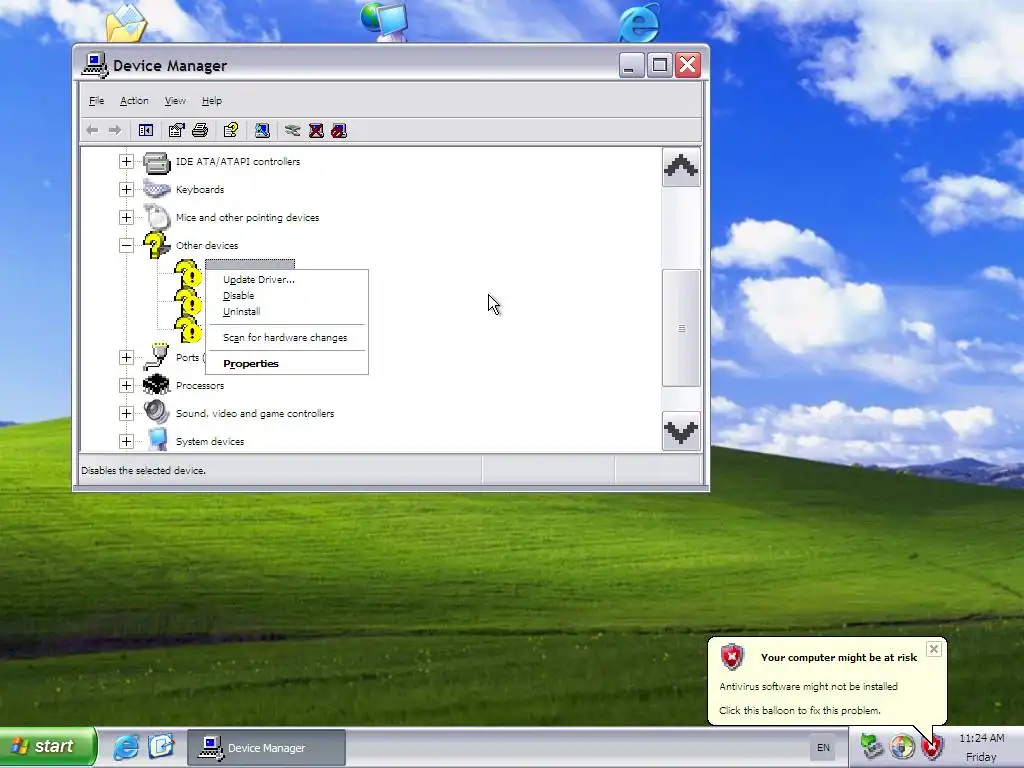Click the scrollbar up arrow button
Image resolution: width=1024 pixels, height=768 pixels.
681,167
